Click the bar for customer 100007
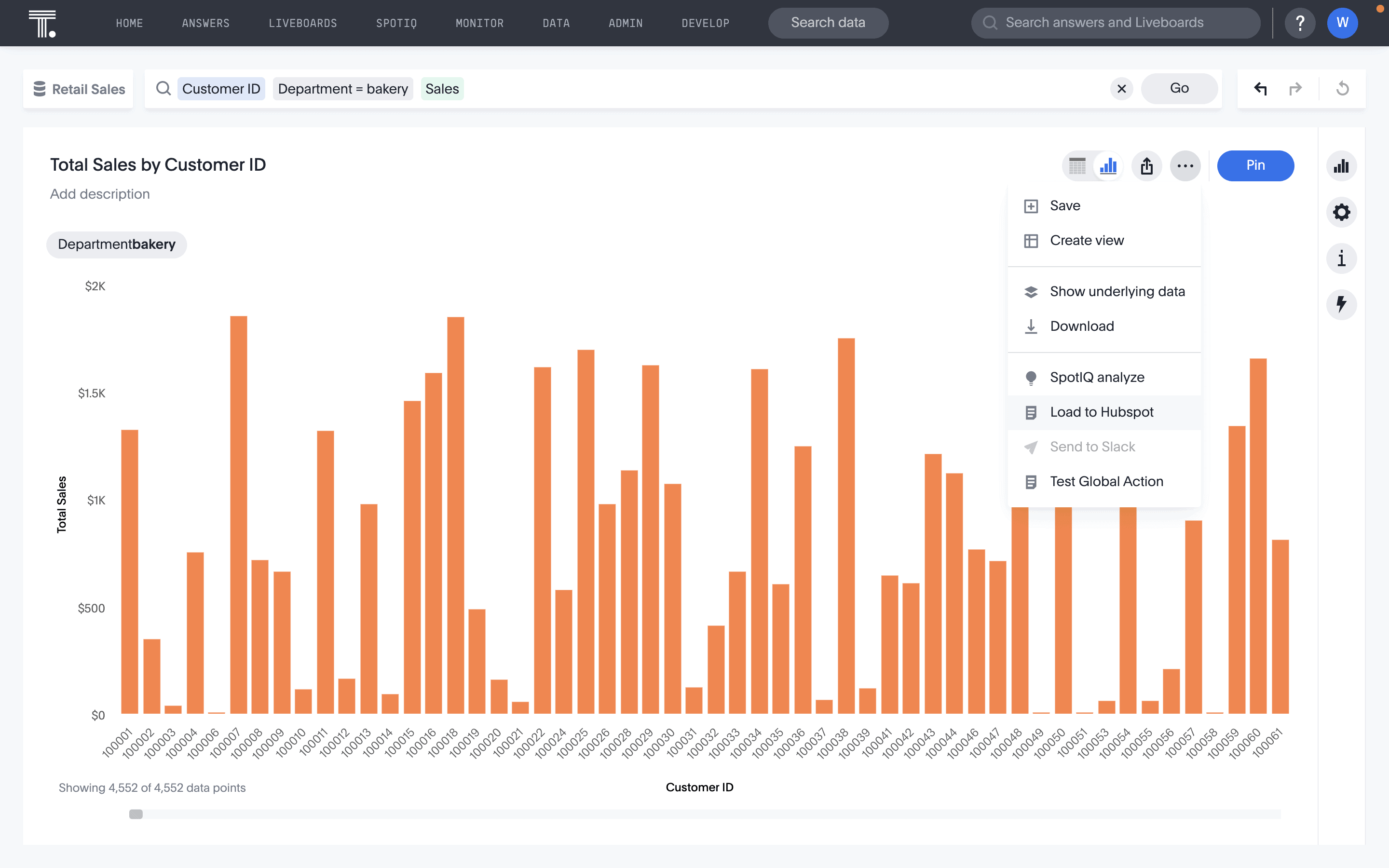 (239, 515)
